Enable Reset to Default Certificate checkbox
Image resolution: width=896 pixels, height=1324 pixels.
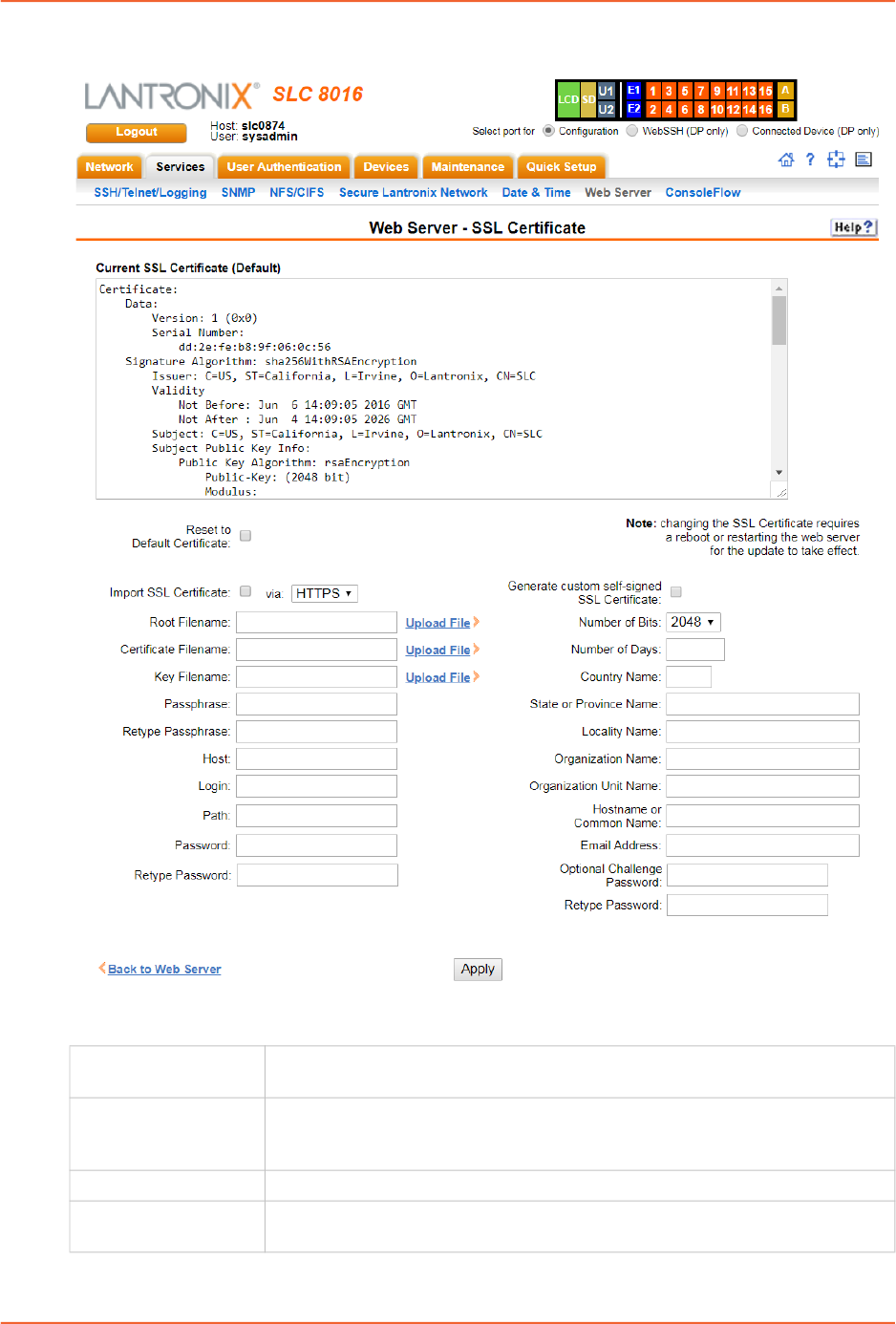coord(245,536)
